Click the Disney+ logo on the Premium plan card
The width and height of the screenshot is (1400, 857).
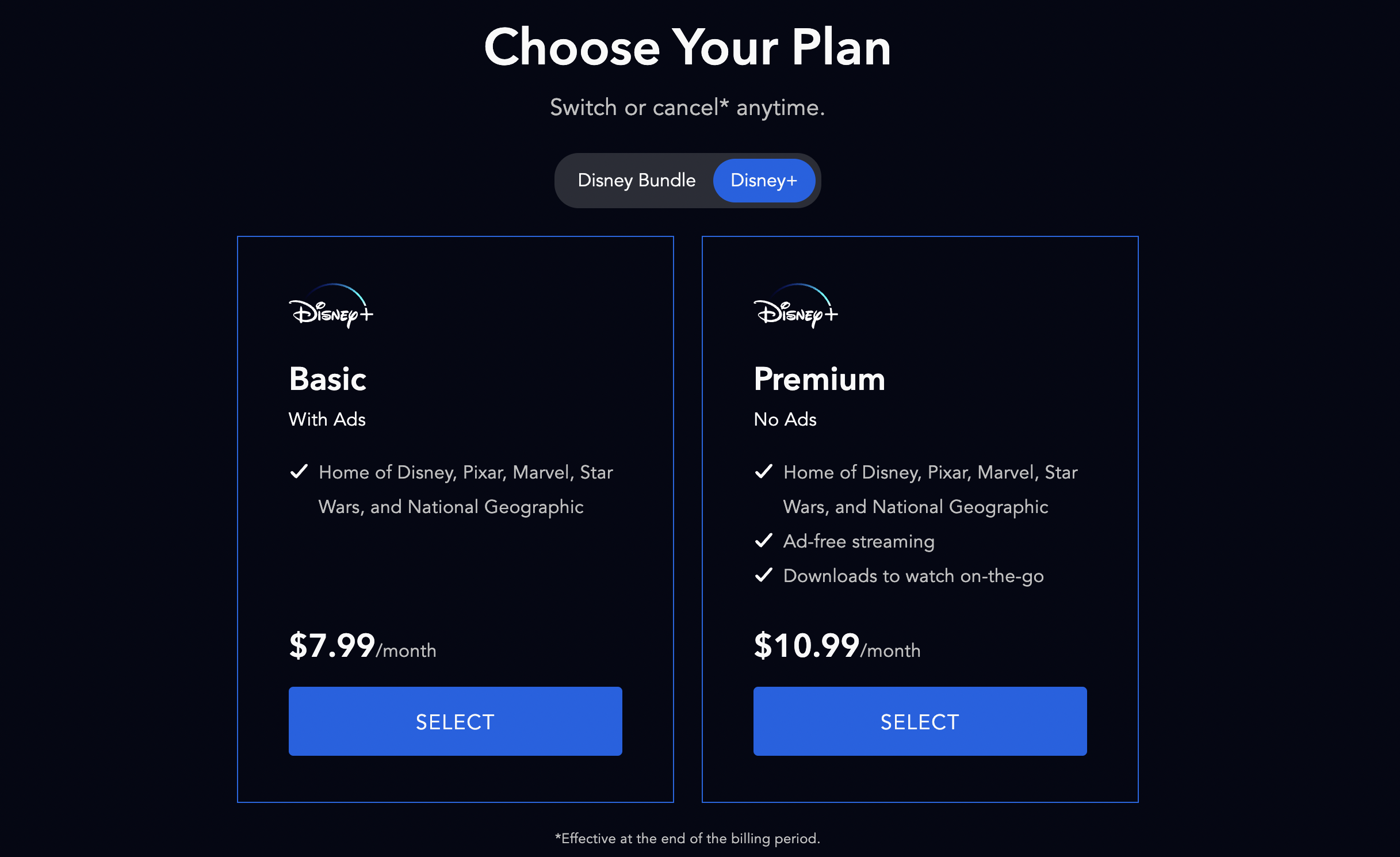coord(796,311)
